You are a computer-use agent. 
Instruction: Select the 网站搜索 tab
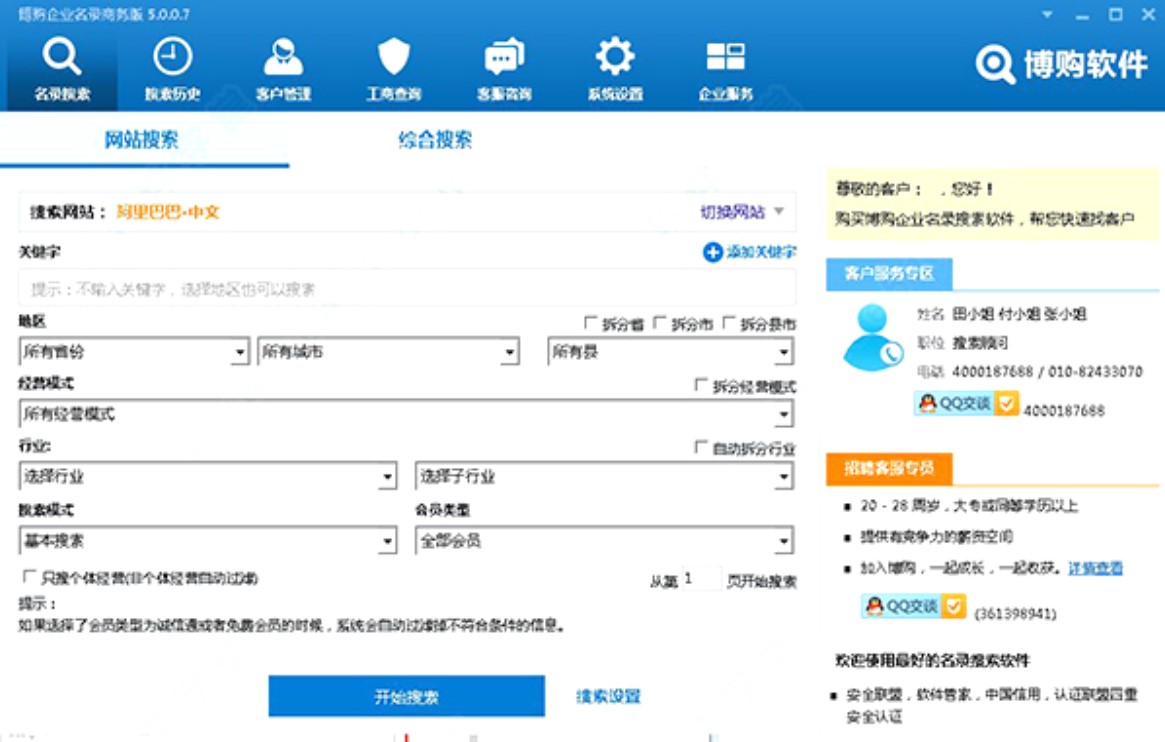(142, 140)
